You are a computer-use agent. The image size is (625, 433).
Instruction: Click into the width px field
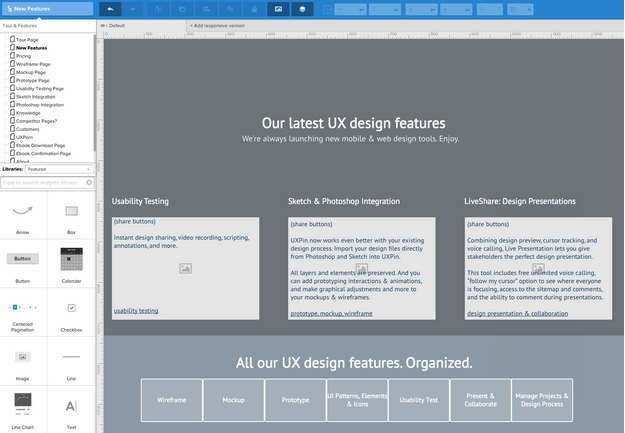coord(350,9)
